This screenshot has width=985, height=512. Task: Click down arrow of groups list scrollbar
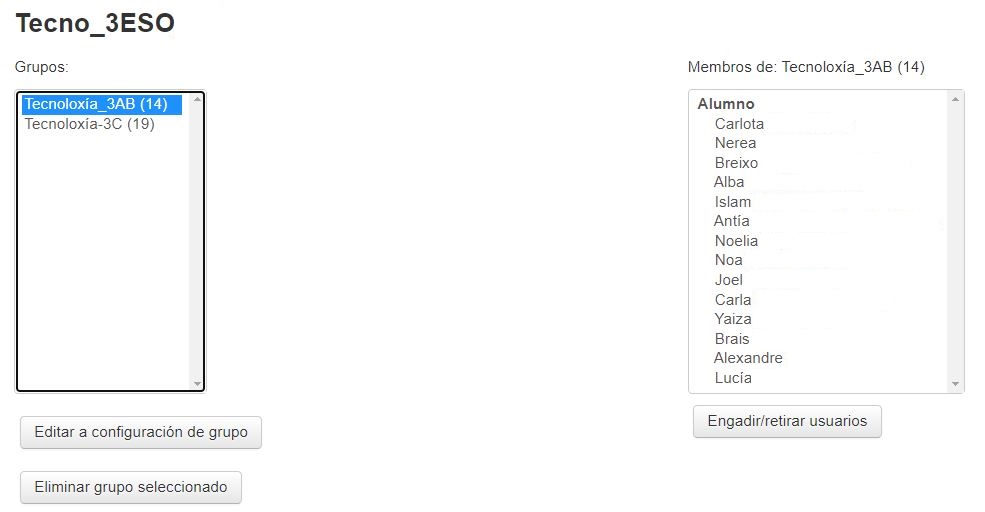pyautogui.click(x=197, y=384)
